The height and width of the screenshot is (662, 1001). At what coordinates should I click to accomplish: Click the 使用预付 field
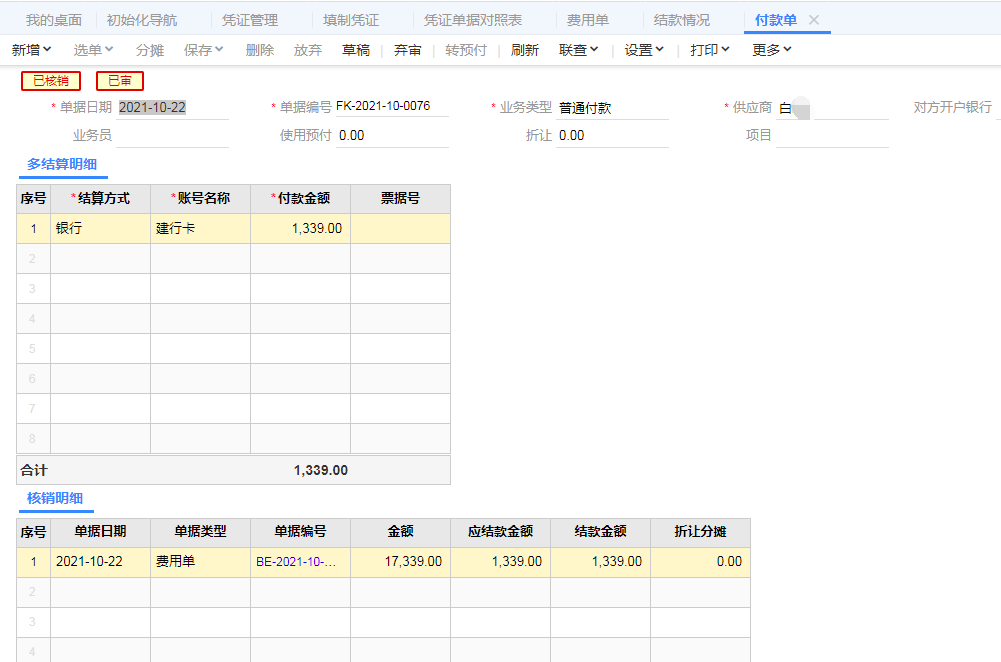pos(392,135)
